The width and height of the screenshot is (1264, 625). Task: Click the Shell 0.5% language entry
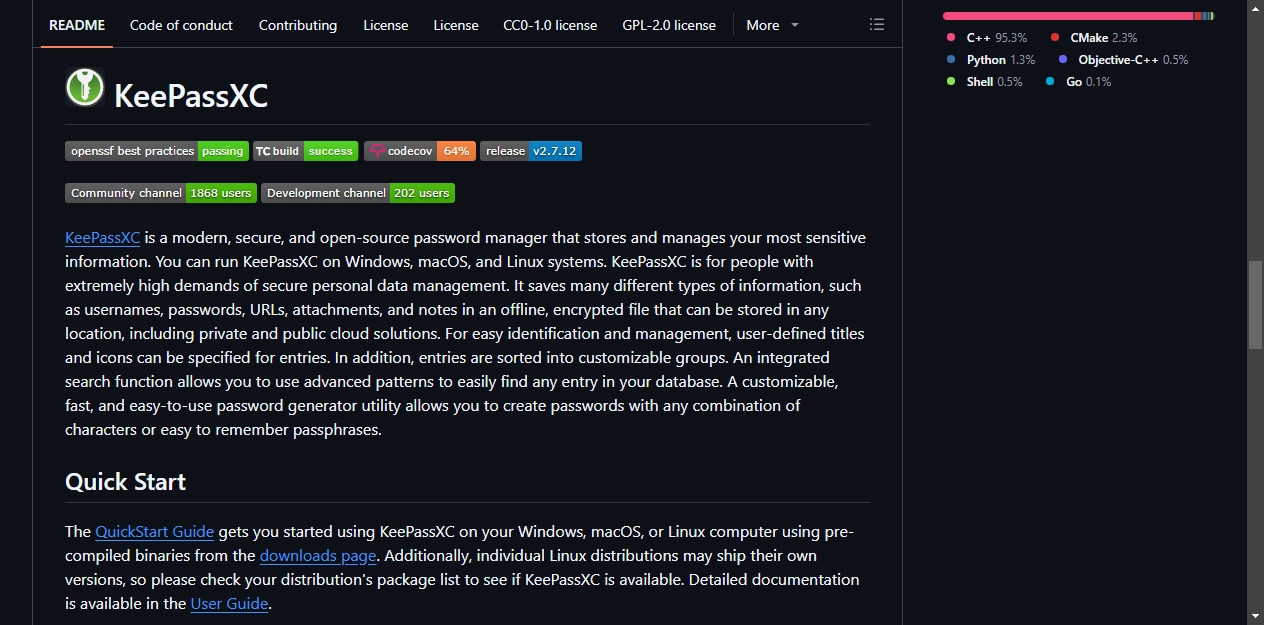(985, 82)
